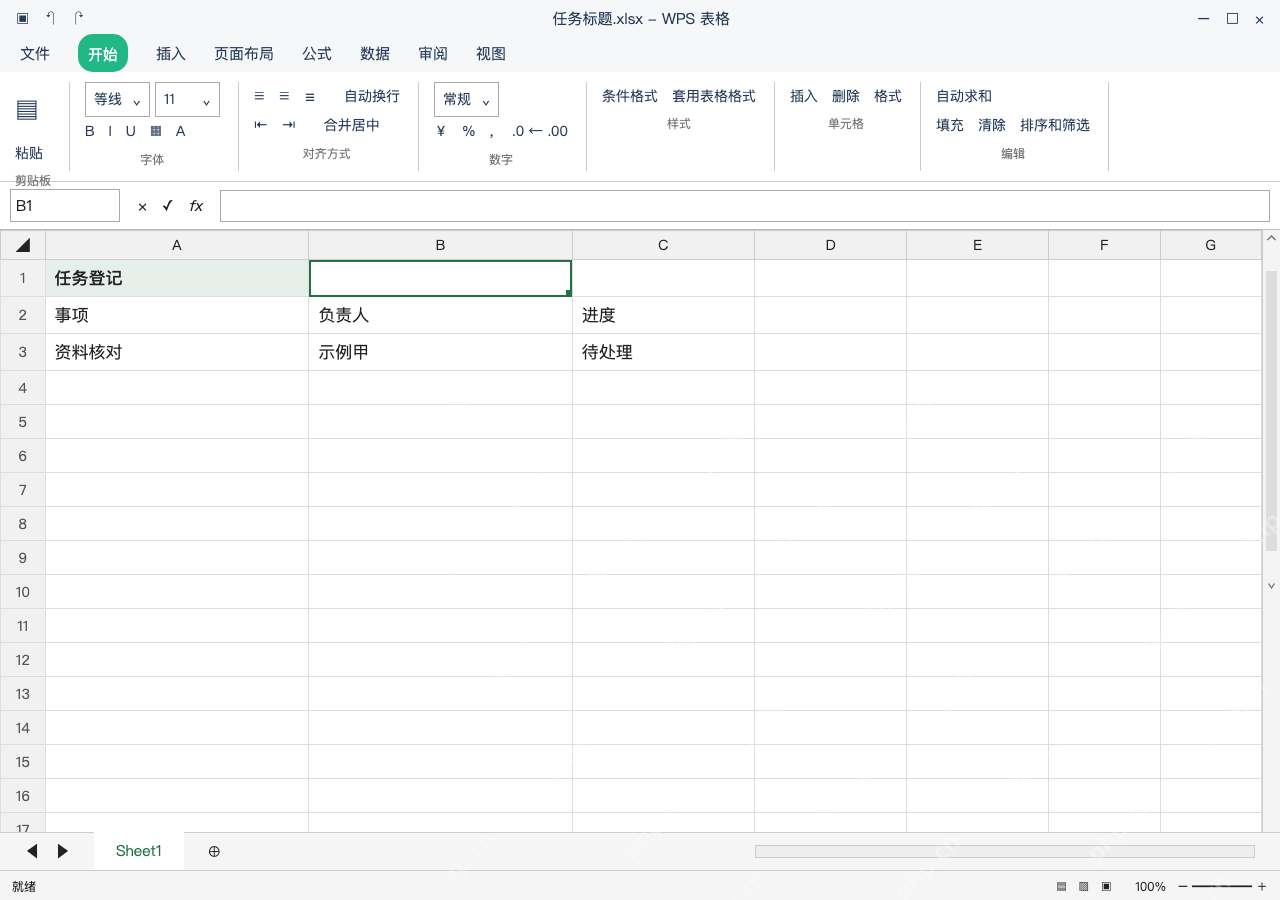
Task: Click the undo arrow in the title bar
Action: [x=50, y=18]
